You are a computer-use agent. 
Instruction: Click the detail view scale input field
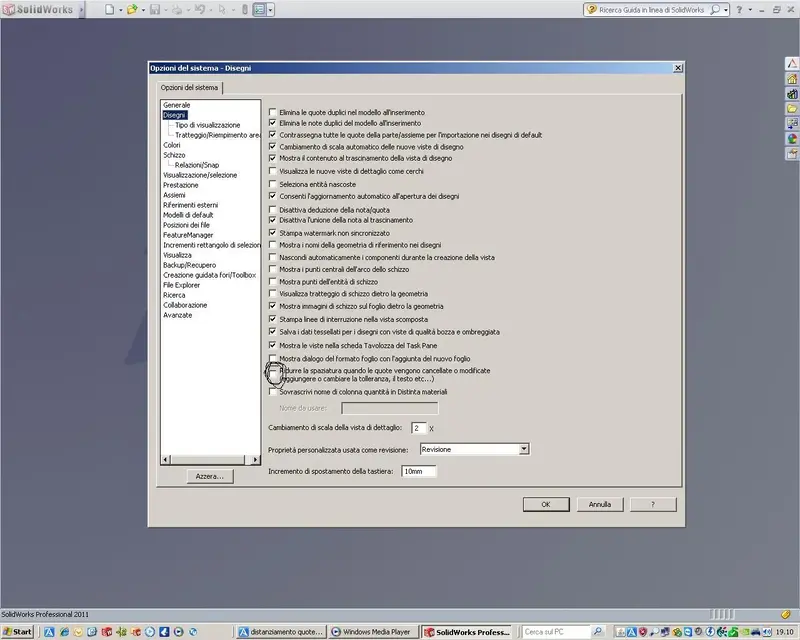click(418, 428)
